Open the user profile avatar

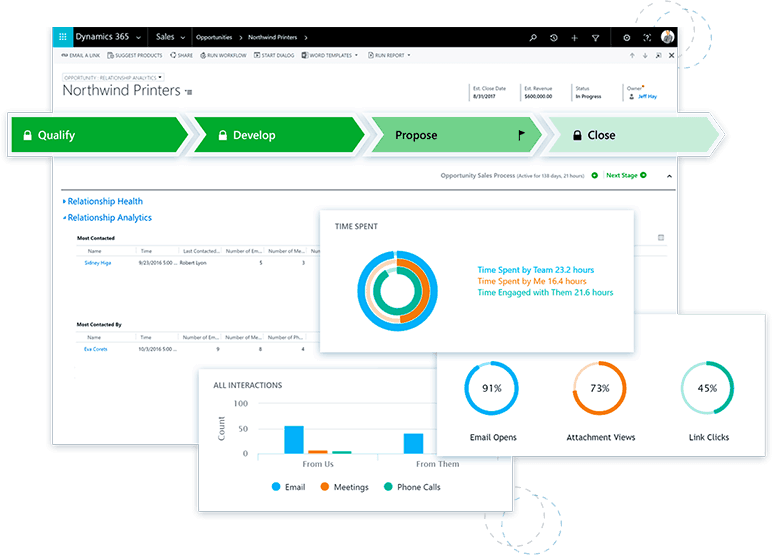(x=668, y=37)
